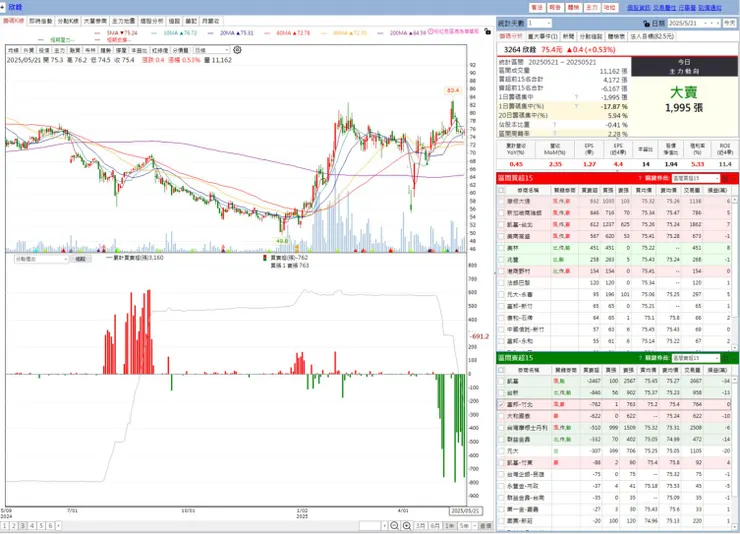The width and height of the screenshot is (740, 534).
Task: Click the lock icon above the K-line chart
Action: [488, 32]
